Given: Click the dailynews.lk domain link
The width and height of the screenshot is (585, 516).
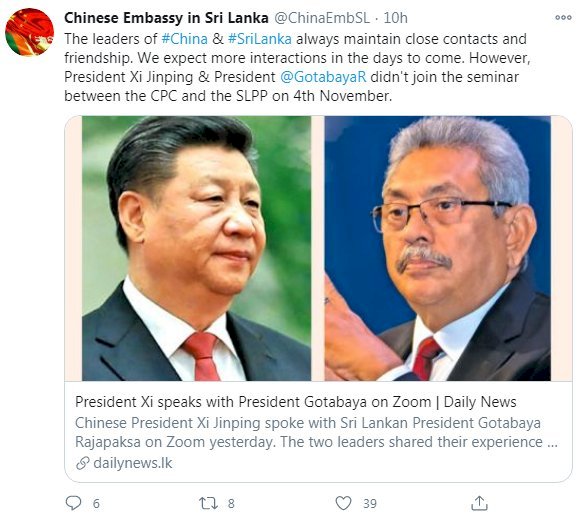Looking at the screenshot, I should coord(132,463).
